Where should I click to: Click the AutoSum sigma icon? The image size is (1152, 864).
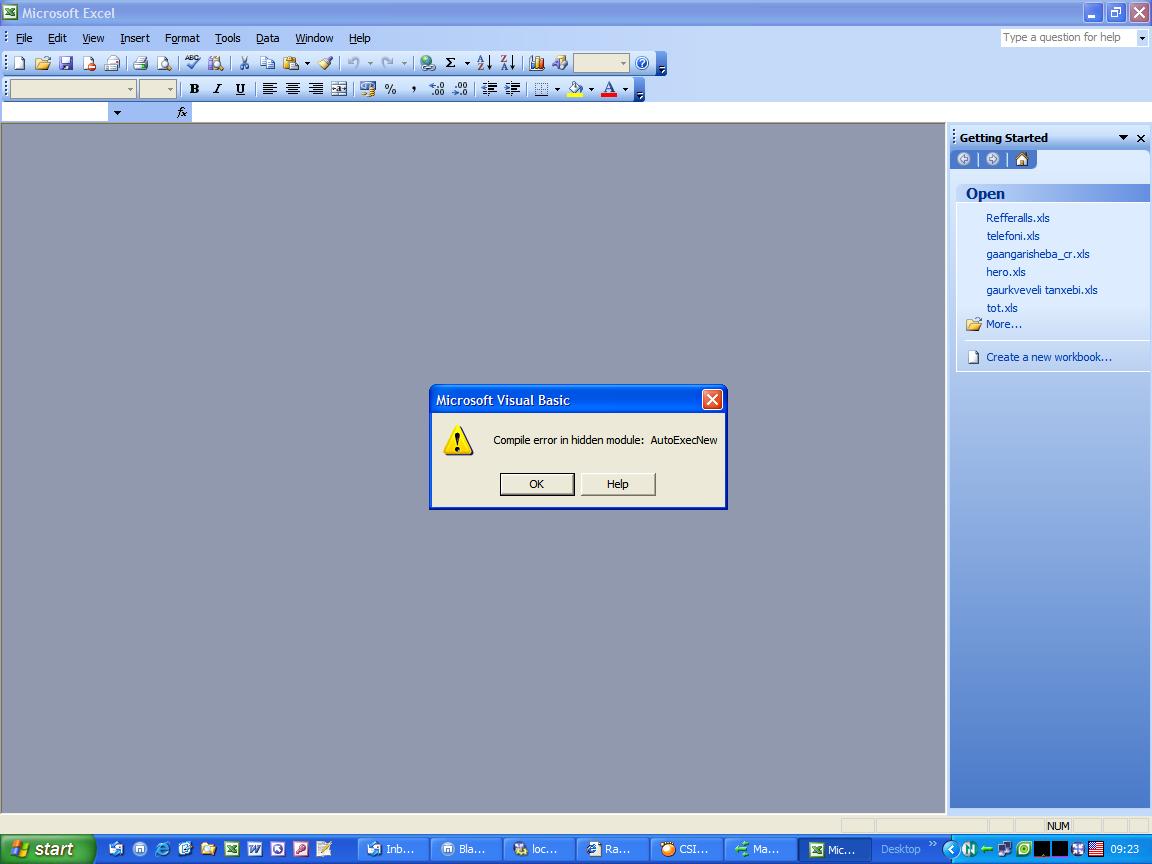point(450,63)
